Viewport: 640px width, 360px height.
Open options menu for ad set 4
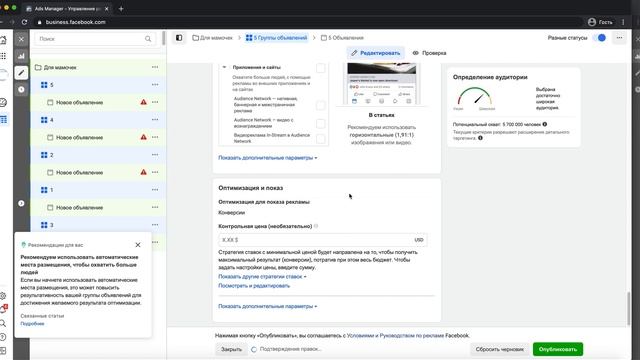pos(155,120)
